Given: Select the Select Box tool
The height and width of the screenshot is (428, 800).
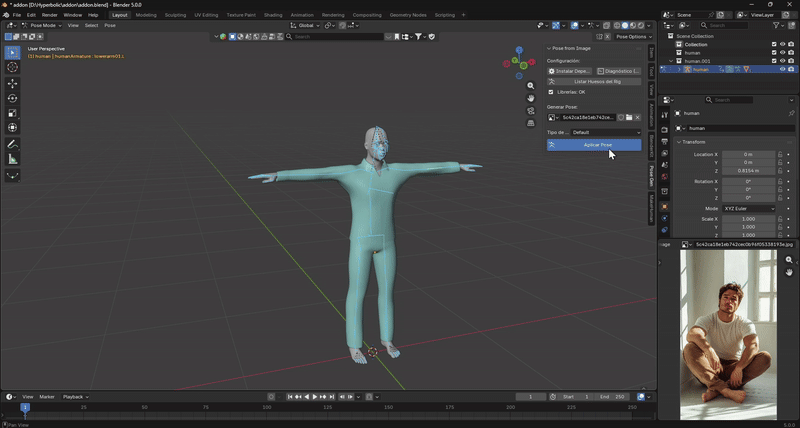Looking at the screenshot, I should pyautogui.click(x=12, y=53).
